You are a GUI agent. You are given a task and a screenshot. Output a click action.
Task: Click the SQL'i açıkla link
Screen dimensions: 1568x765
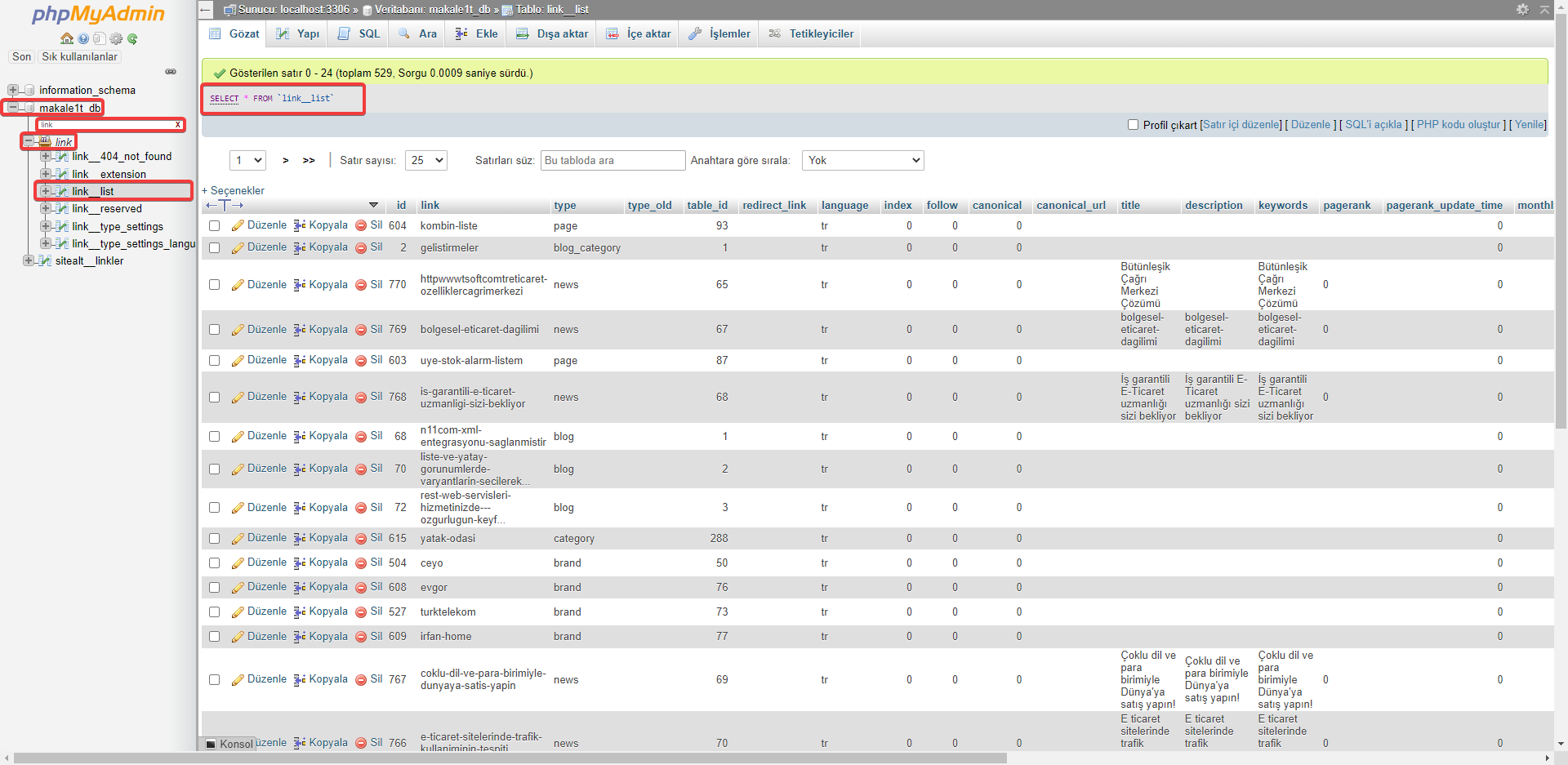1374,125
